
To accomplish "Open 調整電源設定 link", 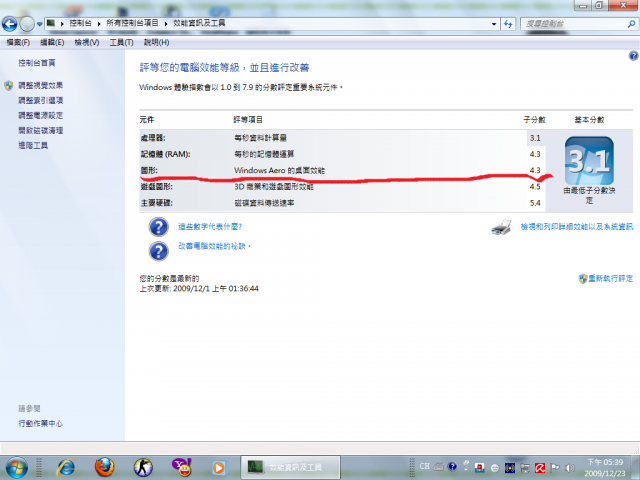I will (40, 116).
